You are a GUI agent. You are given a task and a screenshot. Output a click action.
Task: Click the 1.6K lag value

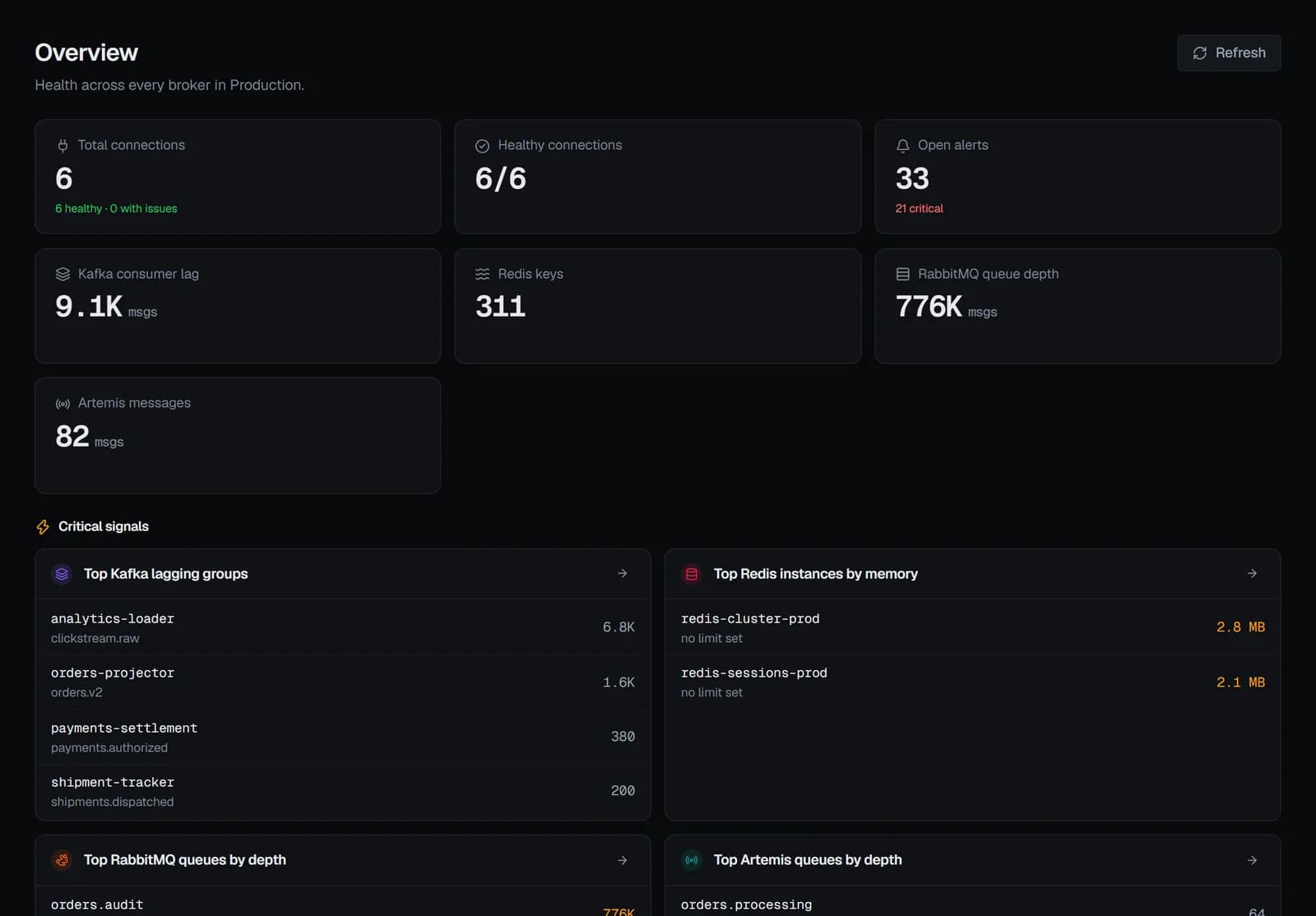coord(619,682)
